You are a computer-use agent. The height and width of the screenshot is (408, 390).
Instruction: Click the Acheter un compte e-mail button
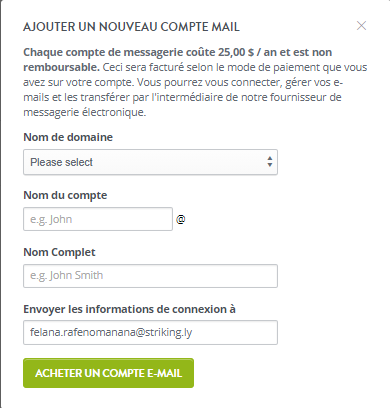108,373
